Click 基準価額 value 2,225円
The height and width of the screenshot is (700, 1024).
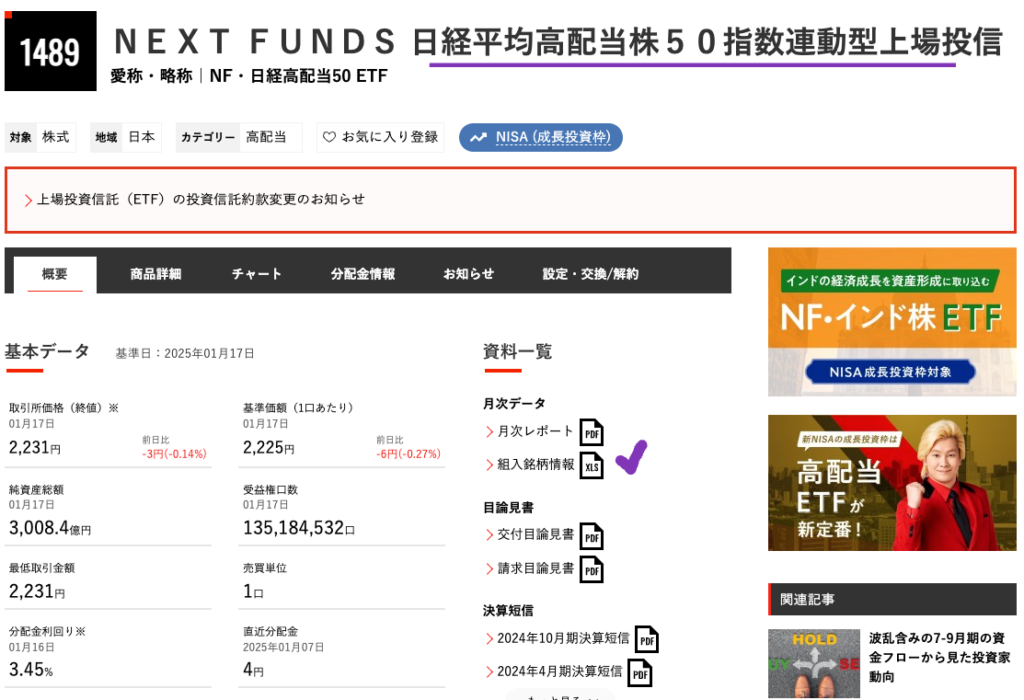tap(268, 448)
